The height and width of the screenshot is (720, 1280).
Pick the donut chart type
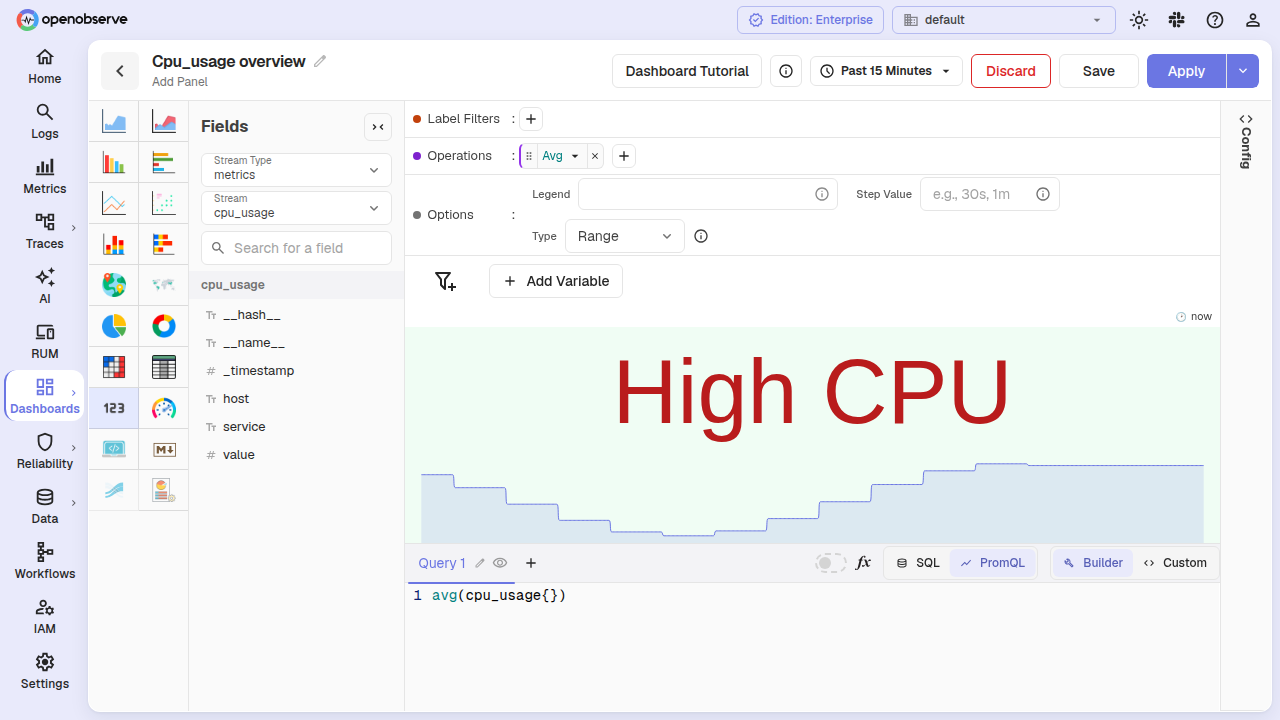pyautogui.click(x=164, y=326)
